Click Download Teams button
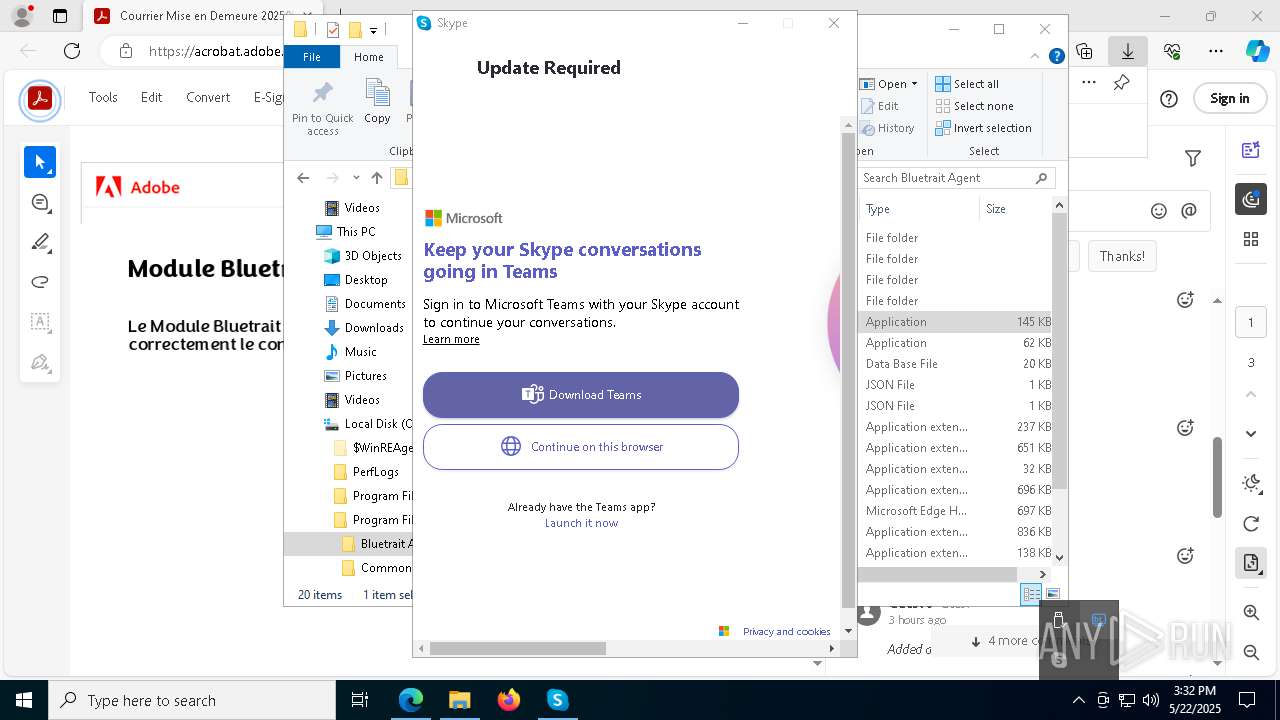The height and width of the screenshot is (720, 1280). click(x=581, y=395)
